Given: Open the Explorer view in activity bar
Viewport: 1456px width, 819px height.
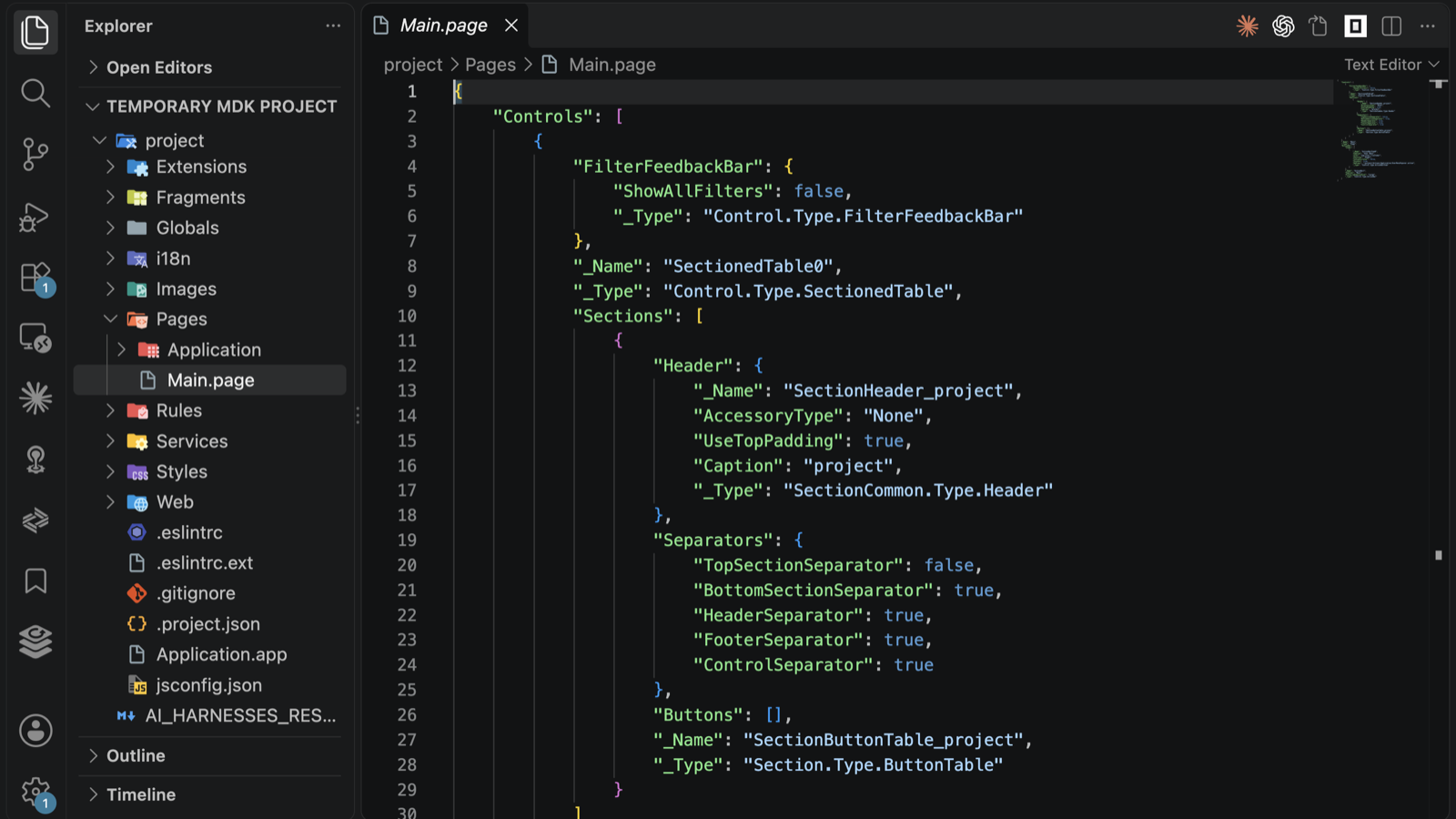Looking at the screenshot, I should (35, 32).
